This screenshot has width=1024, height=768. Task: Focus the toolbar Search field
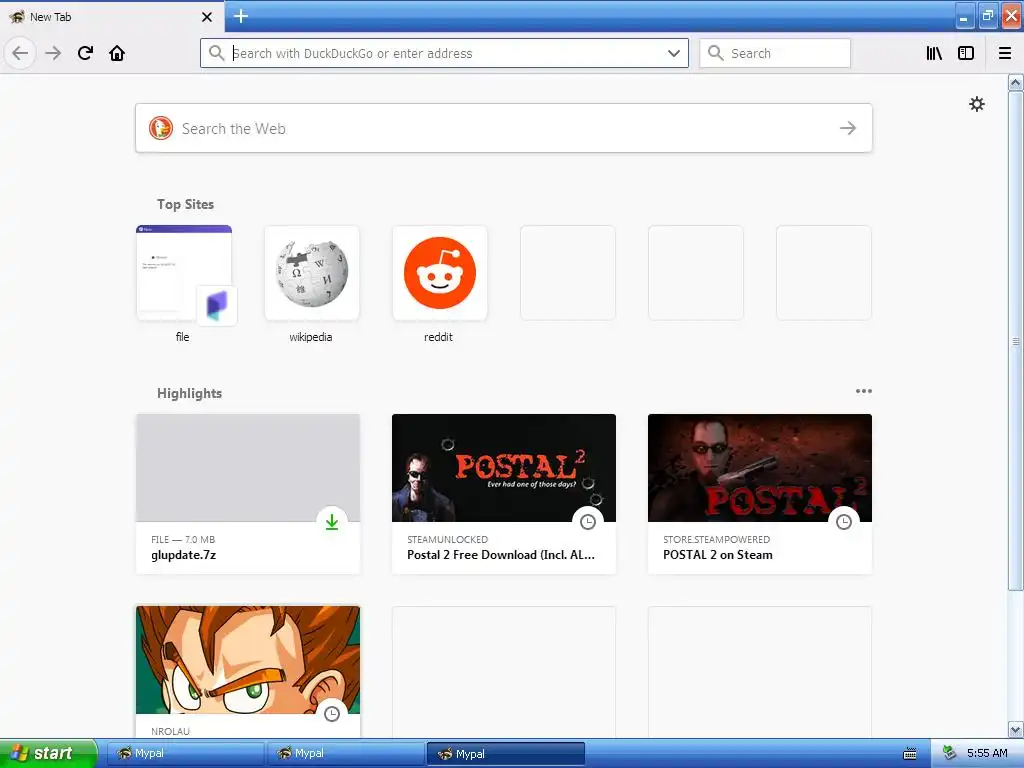tap(775, 53)
